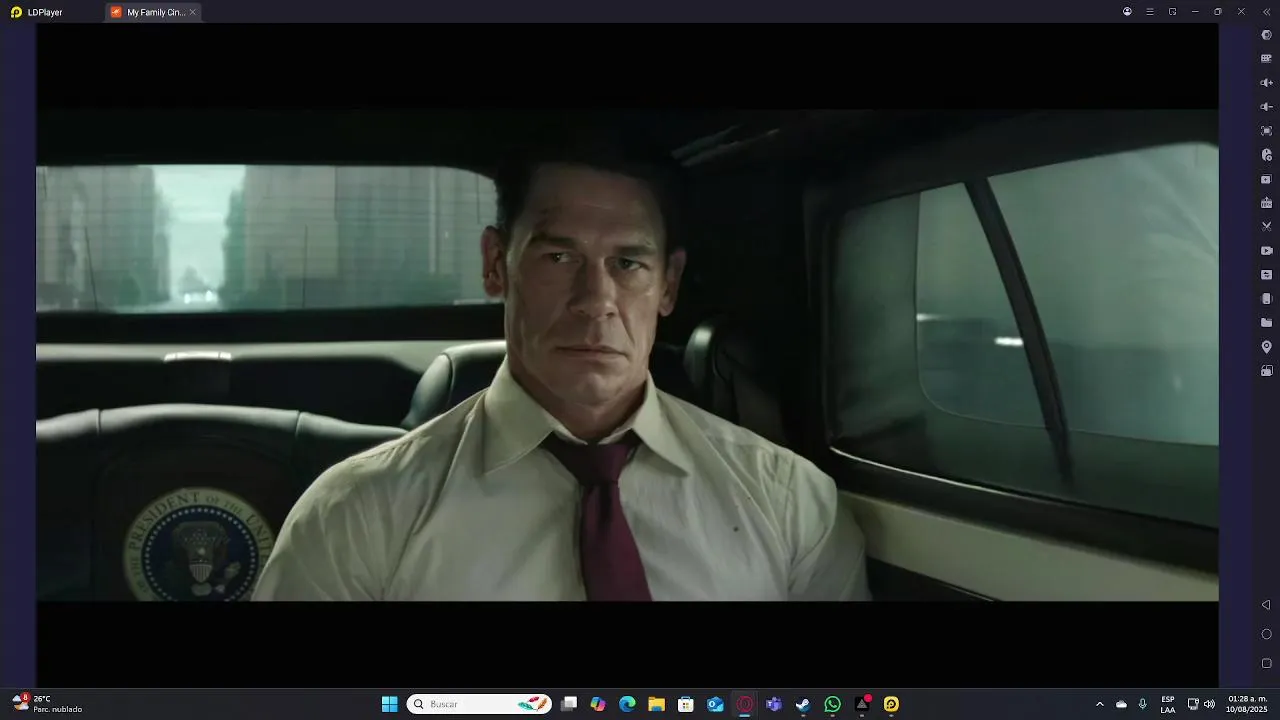1280x720 pixels.
Task: Toggle fullscreen mode in LDPlayer sidebar
Action: coord(1266,131)
